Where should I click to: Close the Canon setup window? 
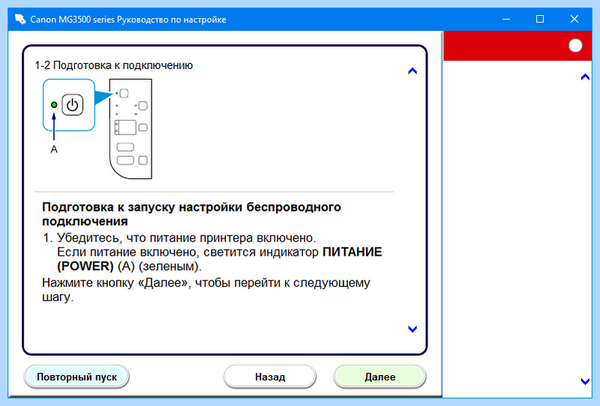tap(574, 19)
